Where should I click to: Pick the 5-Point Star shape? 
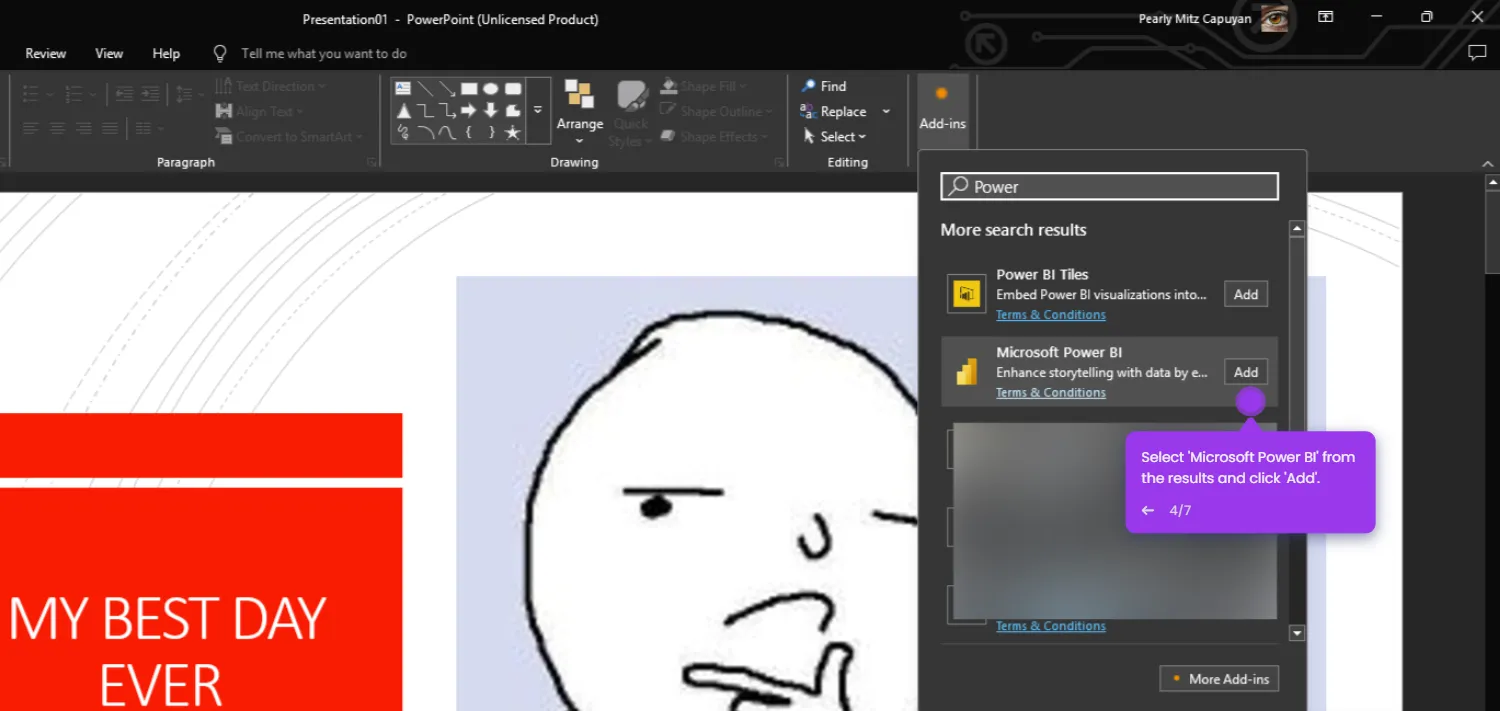[513, 132]
